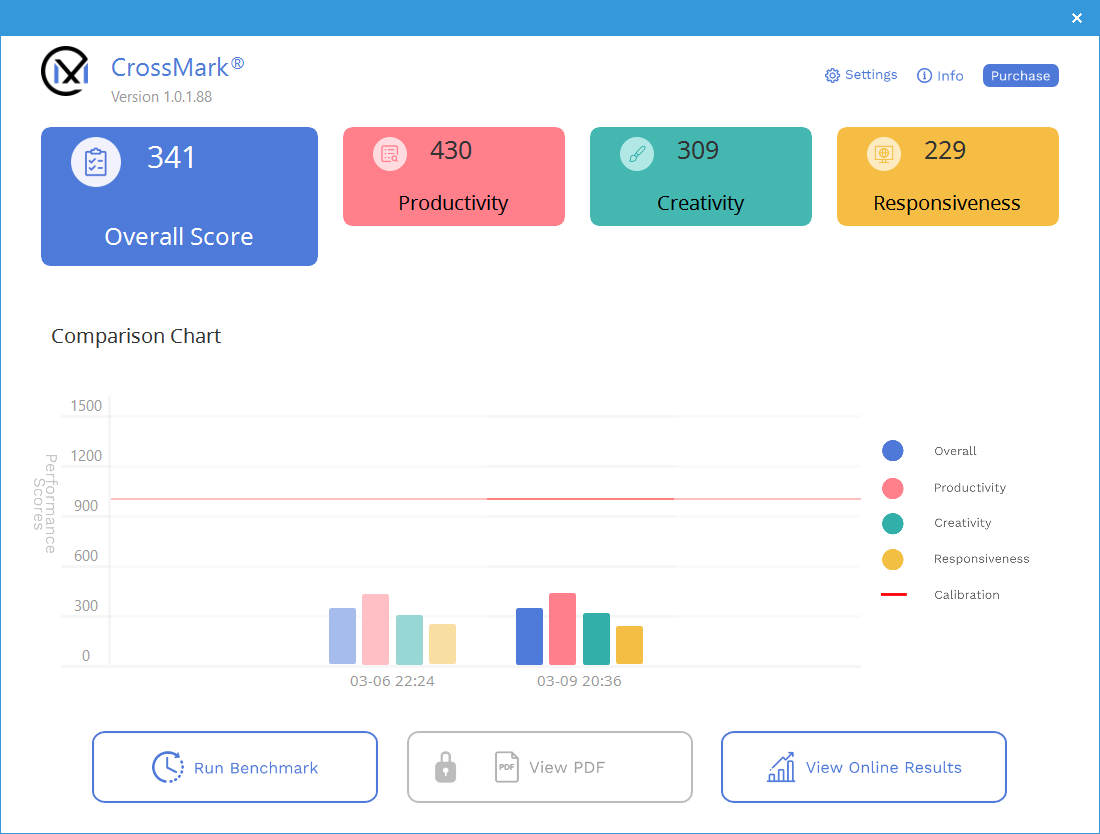Click the Productivity document icon
Viewport: 1100px width, 834px height.
tap(390, 154)
